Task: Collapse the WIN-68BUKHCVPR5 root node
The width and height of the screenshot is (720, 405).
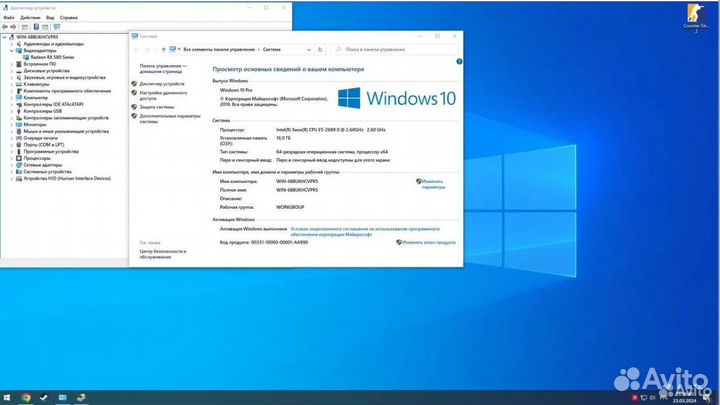Action: coord(5,37)
